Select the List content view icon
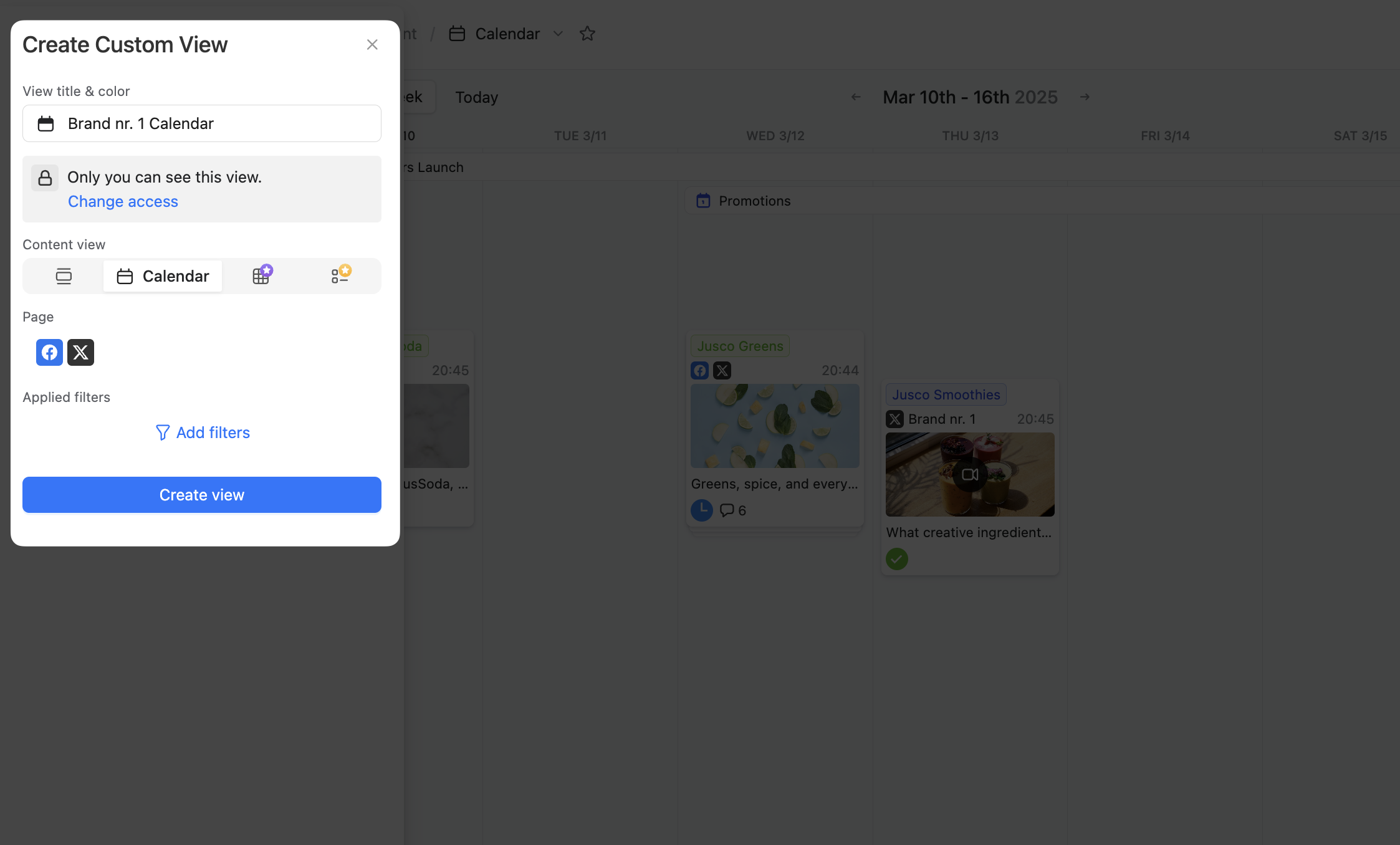The height and width of the screenshot is (845, 1400). pos(340,276)
